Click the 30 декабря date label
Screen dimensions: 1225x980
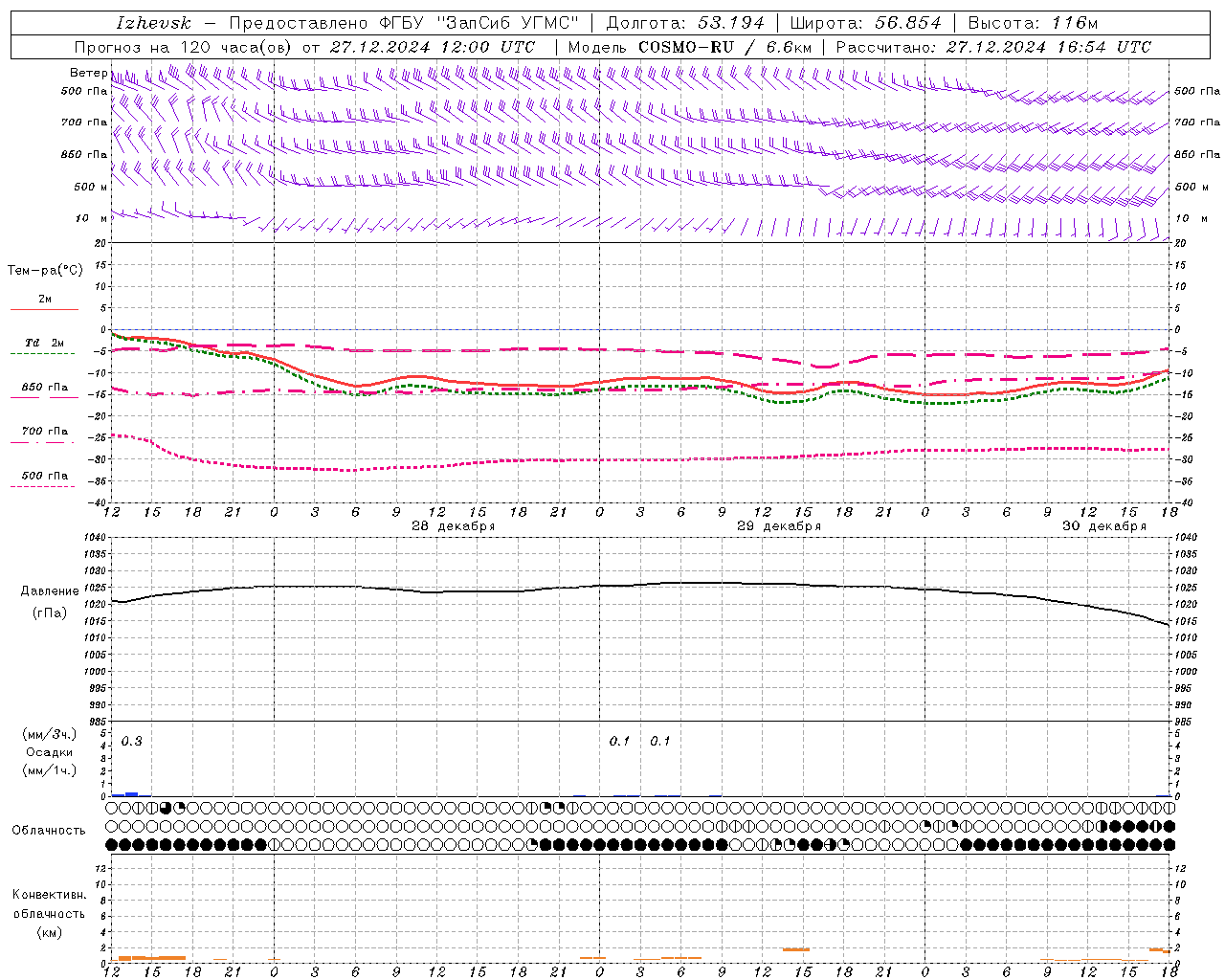[x=1103, y=526]
